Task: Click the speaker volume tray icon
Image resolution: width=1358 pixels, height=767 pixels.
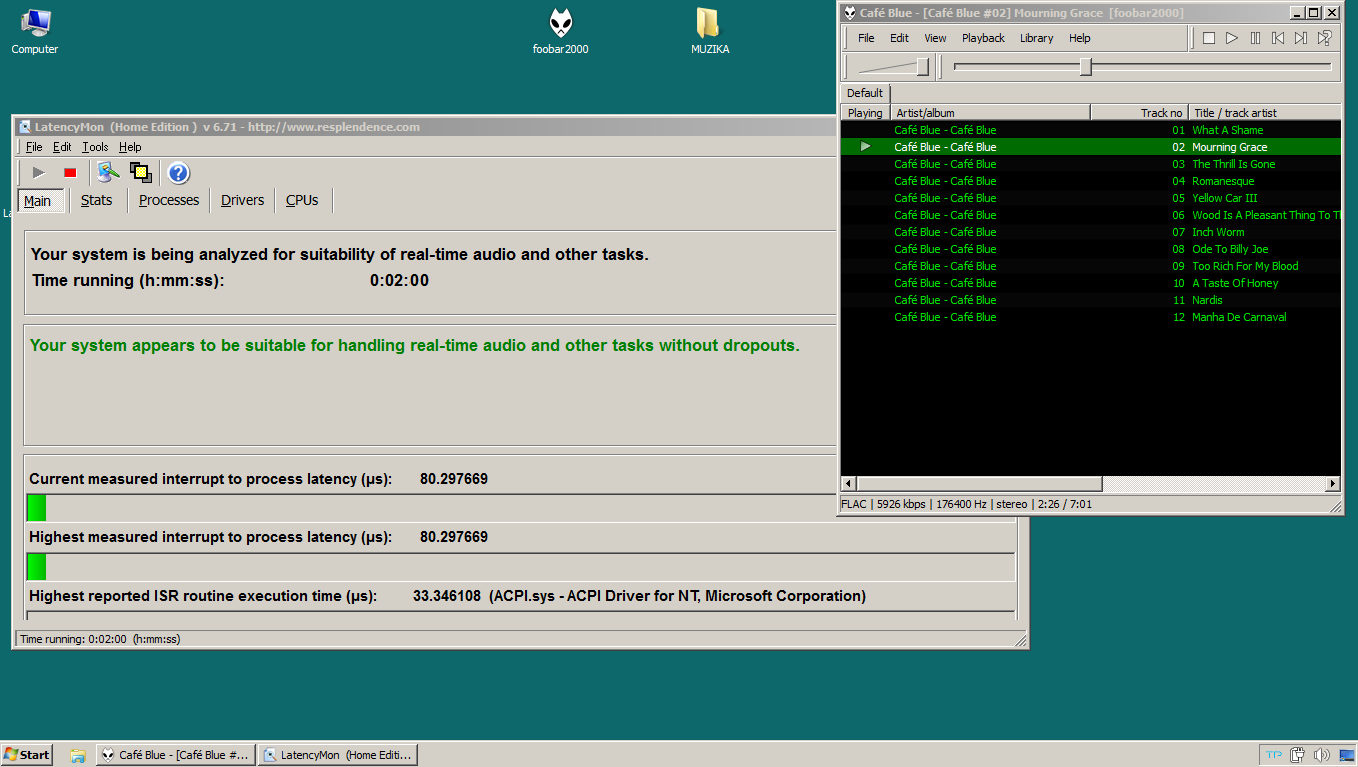Action: (x=1321, y=755)
